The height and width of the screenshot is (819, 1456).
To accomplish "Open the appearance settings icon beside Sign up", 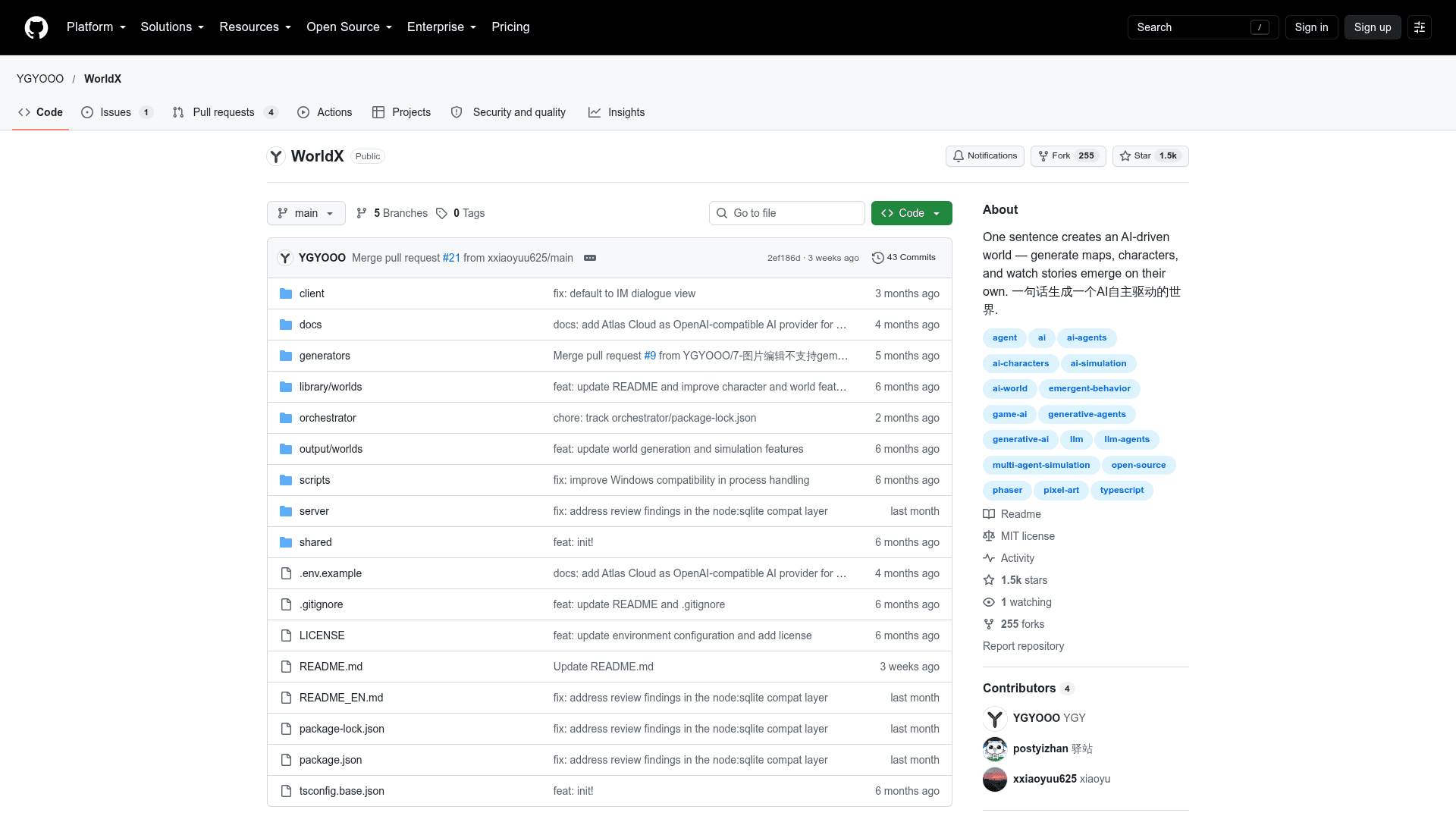I will coord(1420,27).
